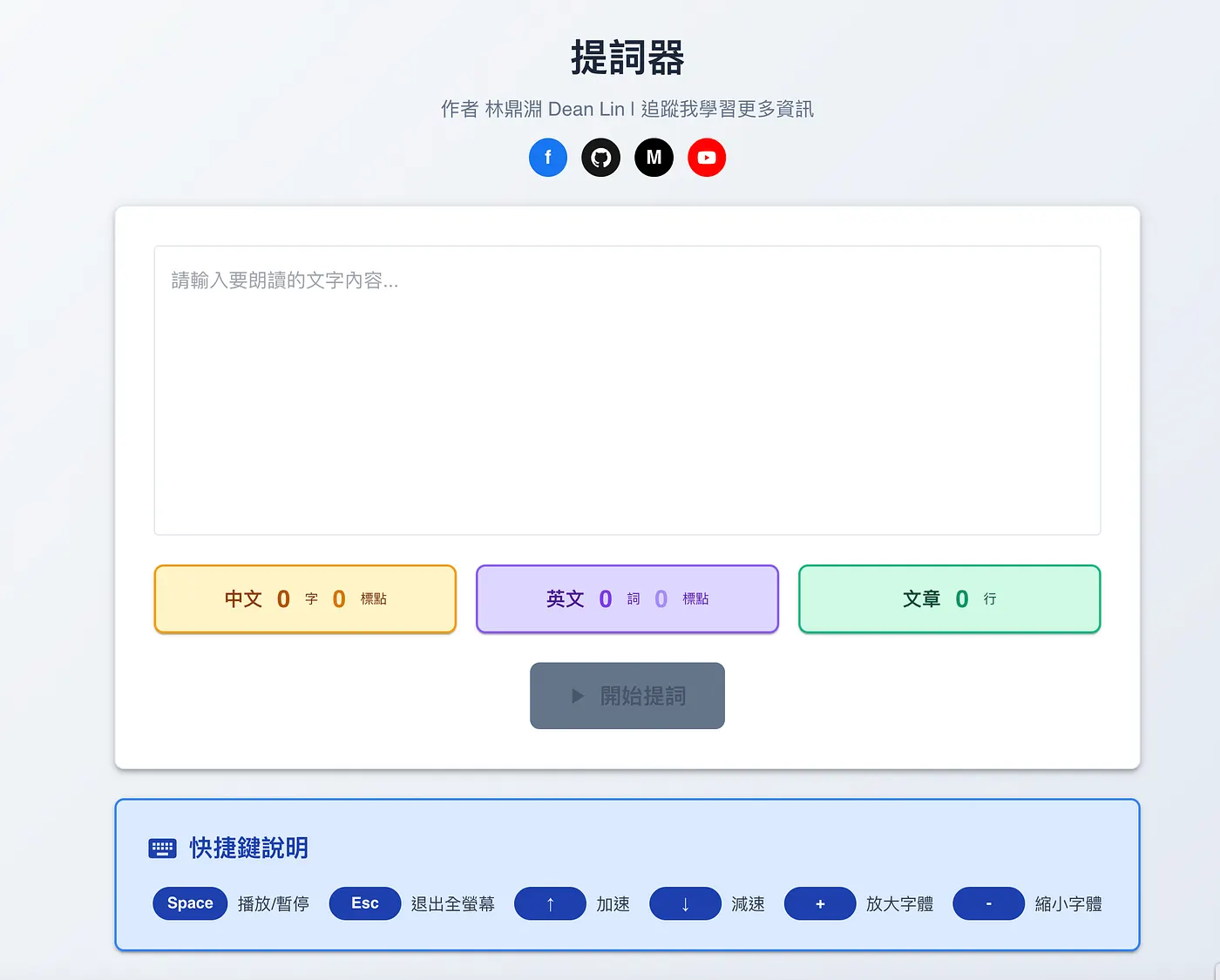Click the 快捷鍵說明 heading text
The image size is (1220, 980).
tap(249, 848)
